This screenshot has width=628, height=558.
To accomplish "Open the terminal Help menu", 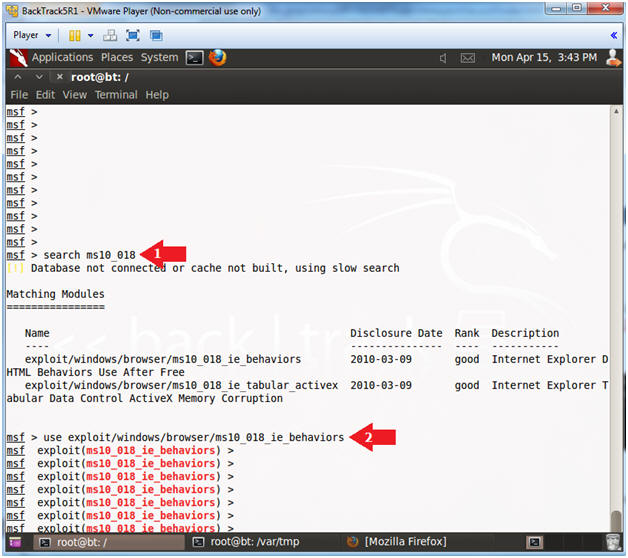I will pos(157,95).
